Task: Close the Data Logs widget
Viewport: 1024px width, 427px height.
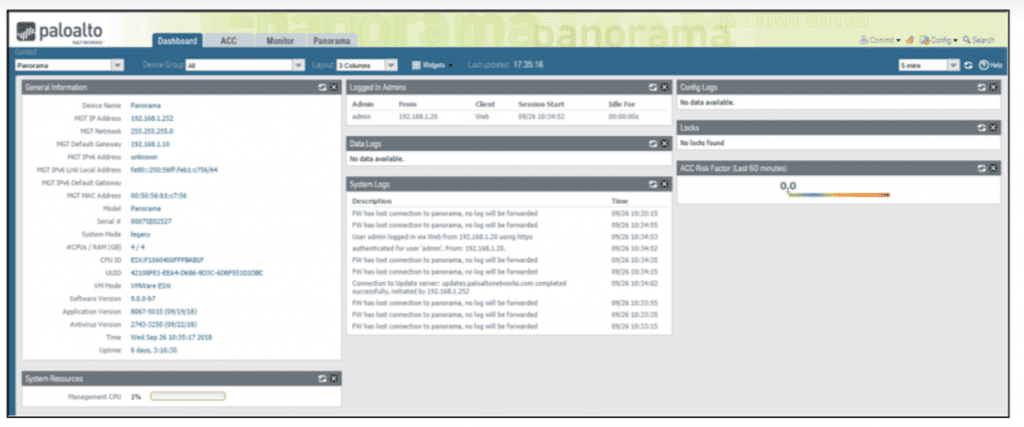Action: 665,144
